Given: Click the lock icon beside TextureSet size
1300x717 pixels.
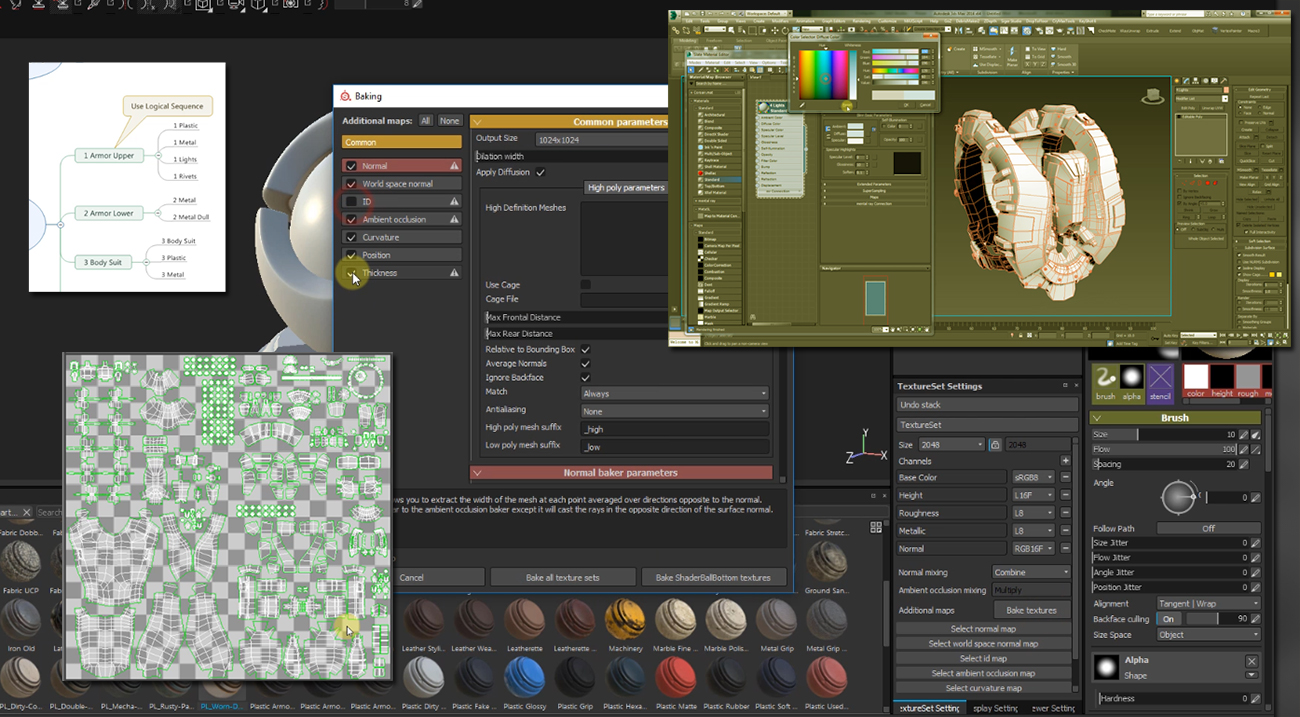Looking at the screenshot, I should coord(994,445).
